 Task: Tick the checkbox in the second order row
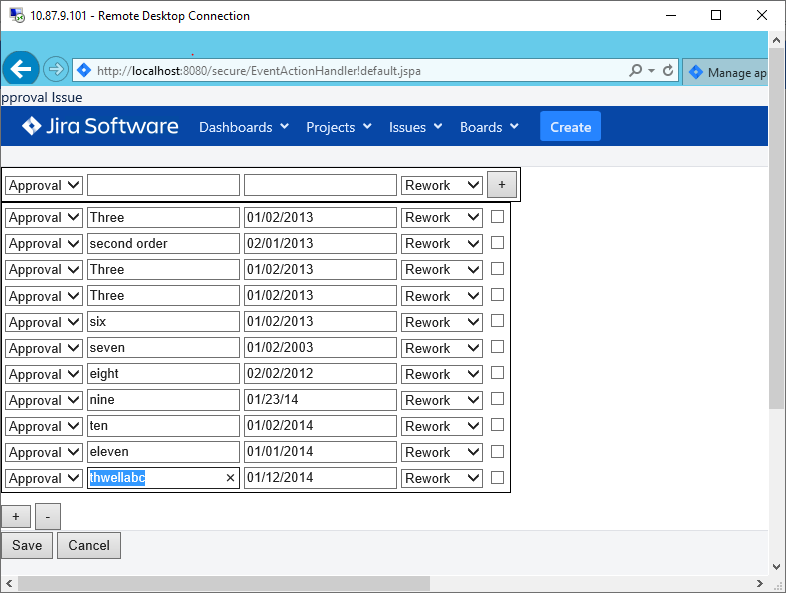click(x=497, y=243)
